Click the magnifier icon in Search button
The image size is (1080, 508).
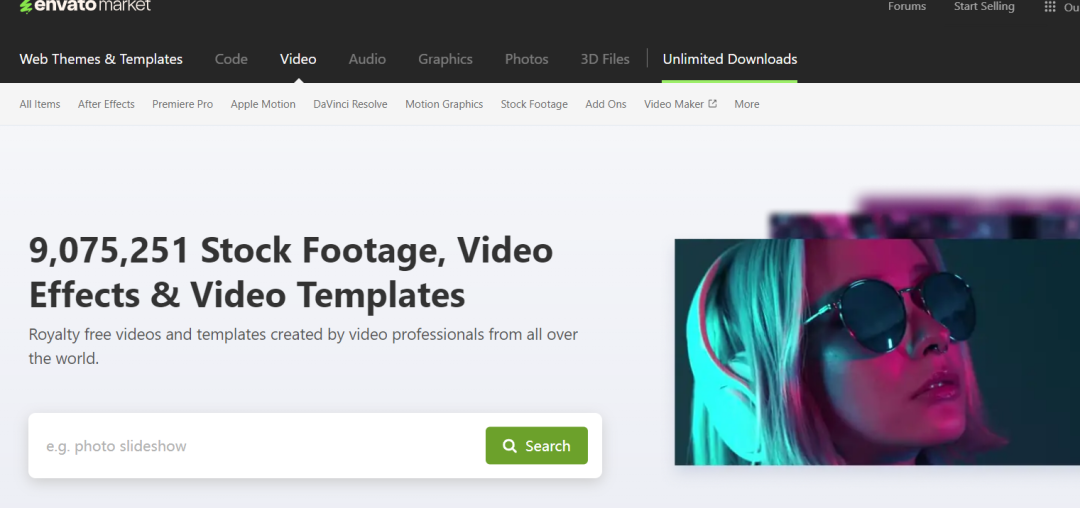coord(510,445)
